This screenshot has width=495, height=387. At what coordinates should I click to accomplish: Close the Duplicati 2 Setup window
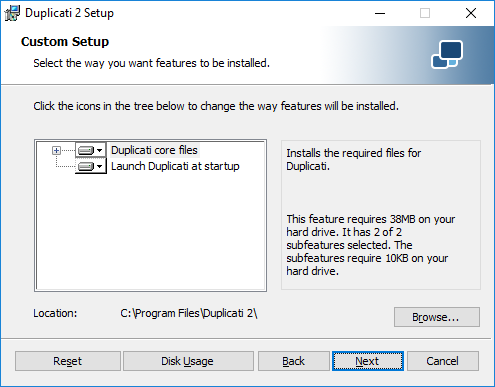(471, 13)
